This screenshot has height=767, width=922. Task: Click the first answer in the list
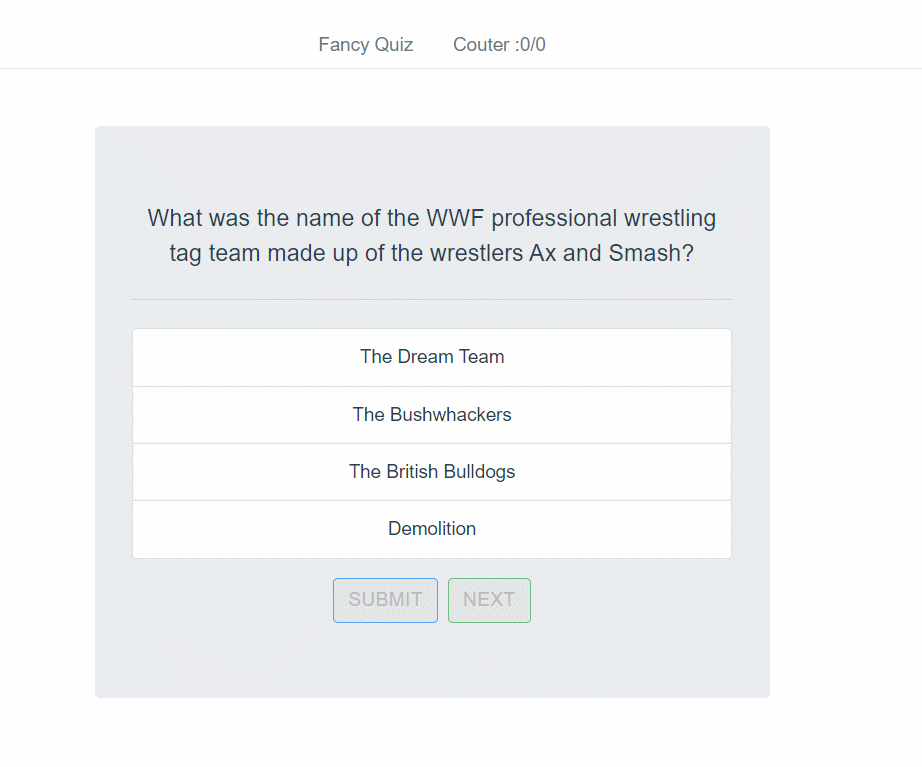432,357
